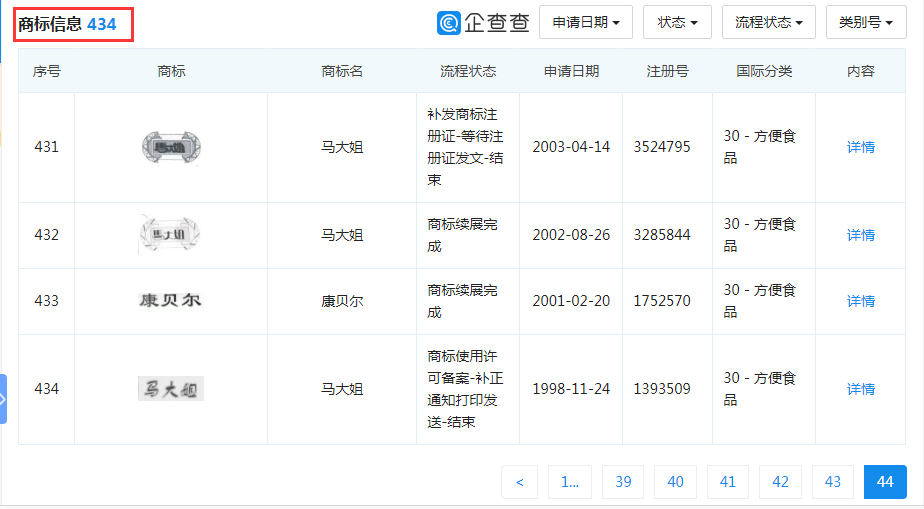This screenshot has height=509, width=924.
Task: Select current page 44 button
Action: pos(885,482)
